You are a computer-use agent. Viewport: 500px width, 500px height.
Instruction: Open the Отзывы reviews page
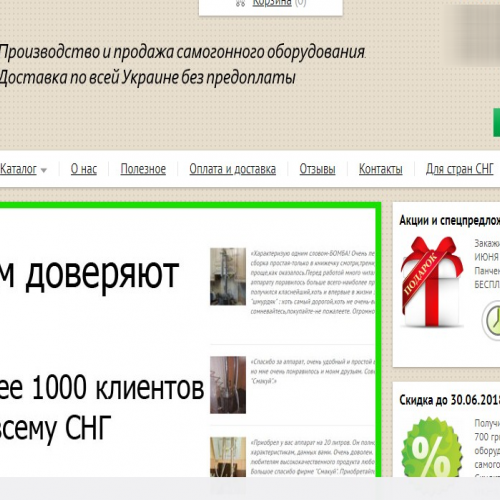(317, 169)
